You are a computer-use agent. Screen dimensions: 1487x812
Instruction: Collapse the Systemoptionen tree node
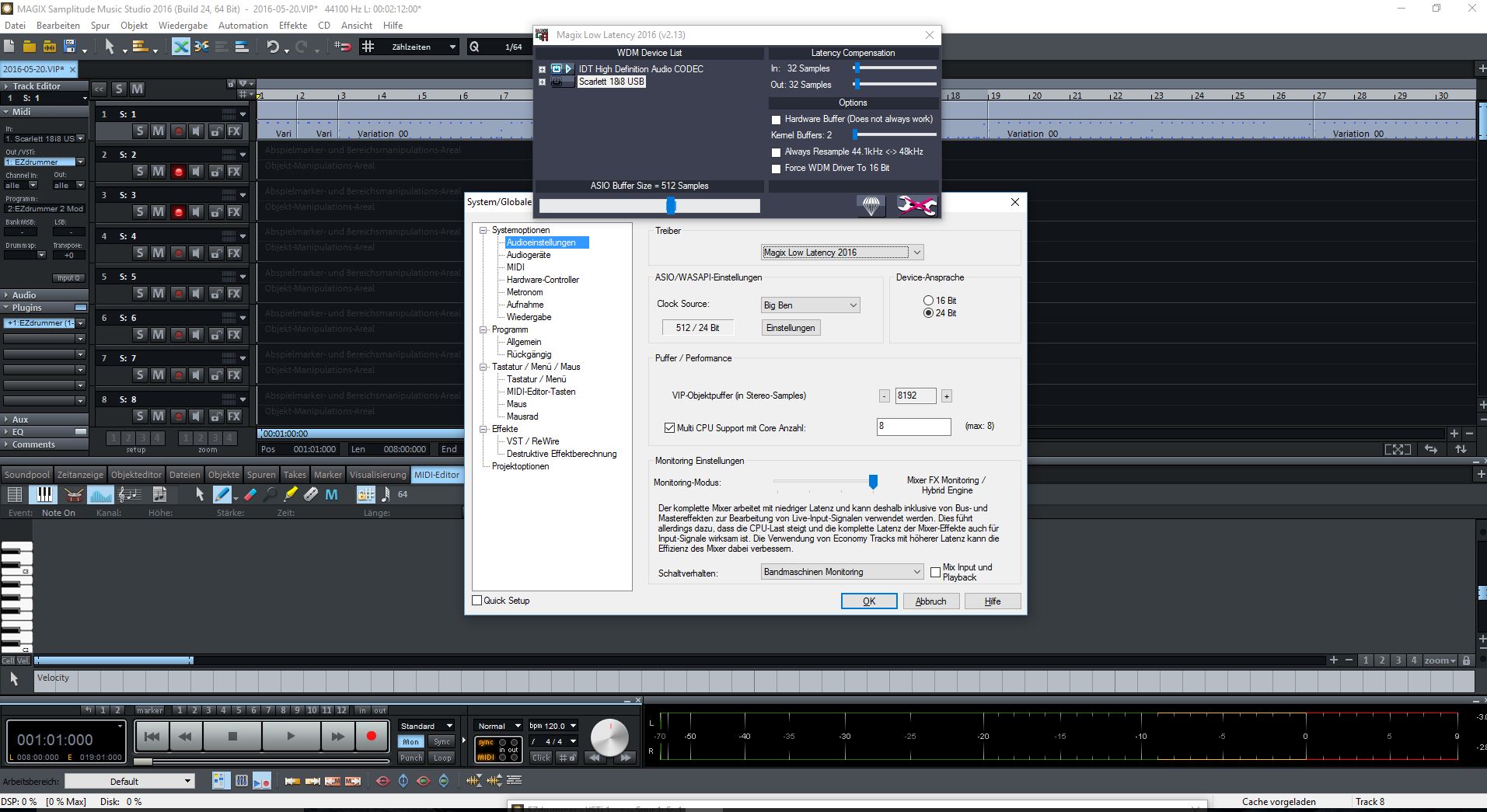tap(483, 230)
